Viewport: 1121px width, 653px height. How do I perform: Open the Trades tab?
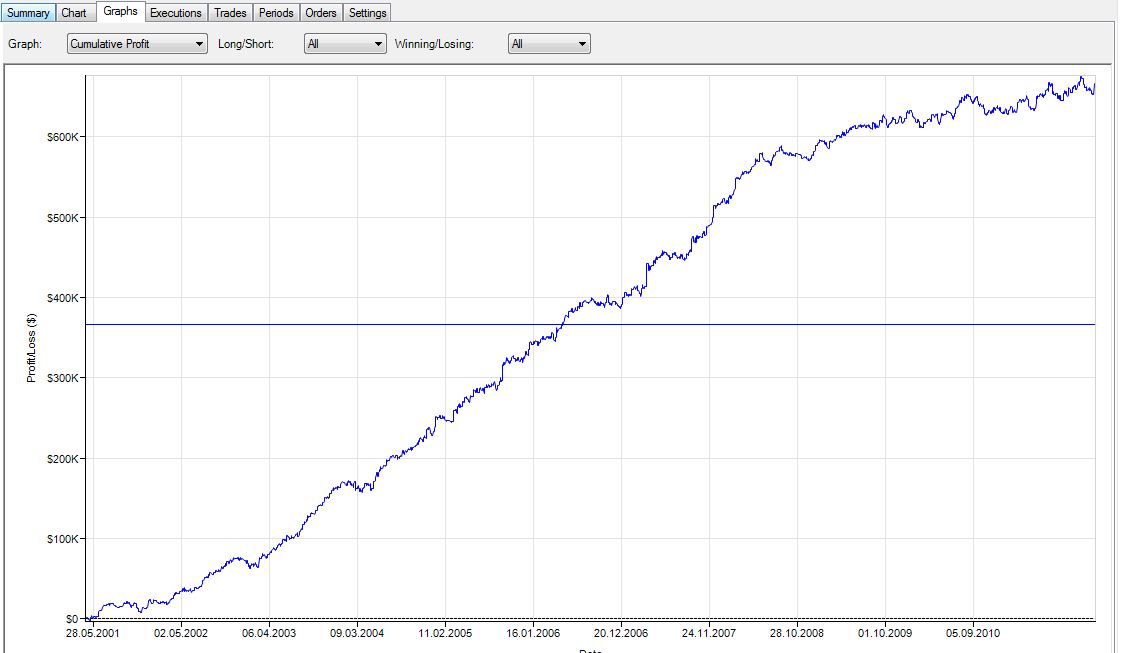point(230,13)
